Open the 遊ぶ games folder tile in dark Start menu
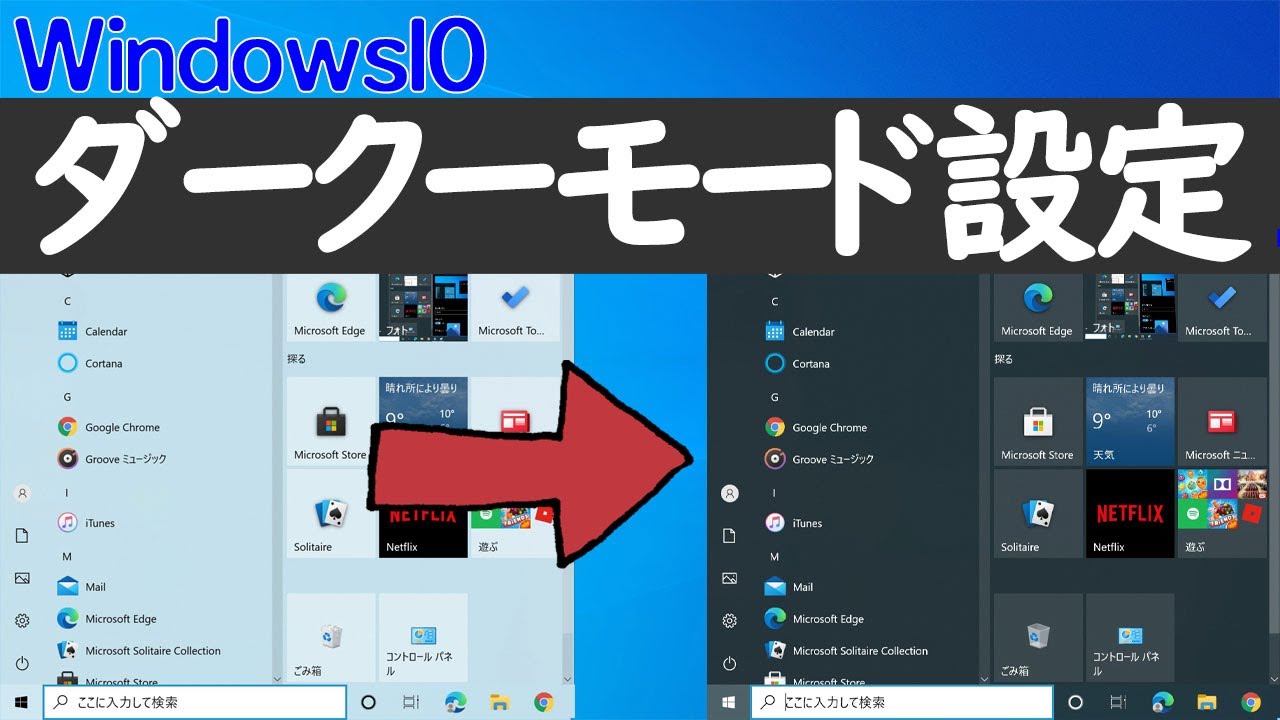 (x=1222, y=513)
